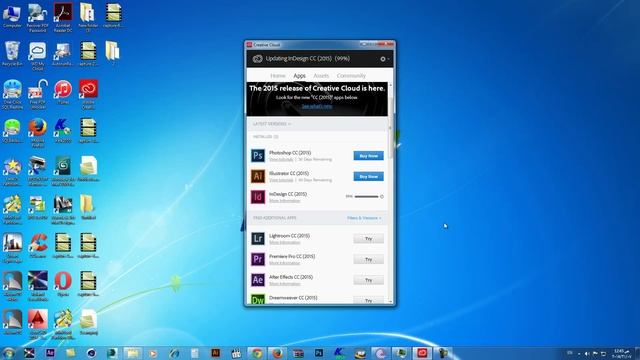Screen dimensions: 640x360
Task: Click the Creative Cloud panel vertical scrollbar
Action: [391, 127]
